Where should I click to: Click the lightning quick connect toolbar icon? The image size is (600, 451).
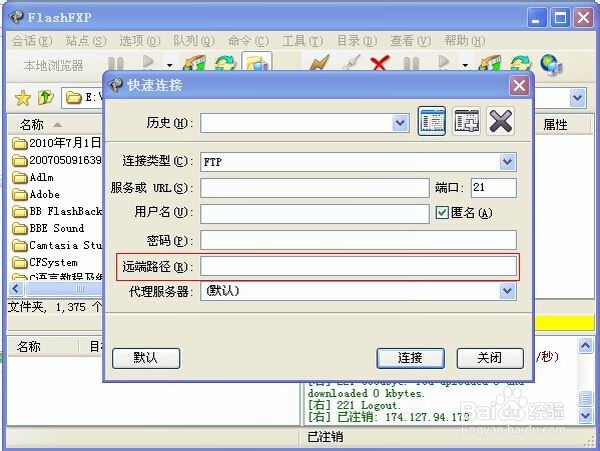(x=319, y=63)
